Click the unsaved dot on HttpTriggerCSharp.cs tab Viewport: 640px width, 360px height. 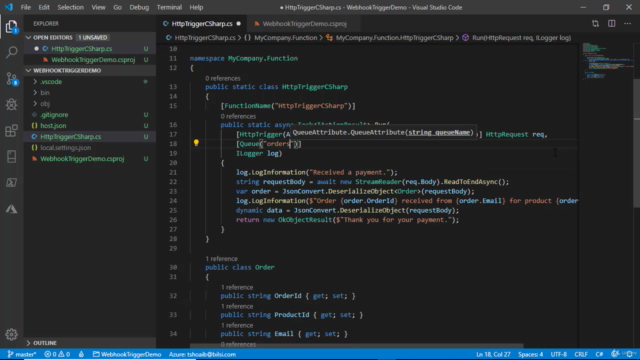(239, 24)
